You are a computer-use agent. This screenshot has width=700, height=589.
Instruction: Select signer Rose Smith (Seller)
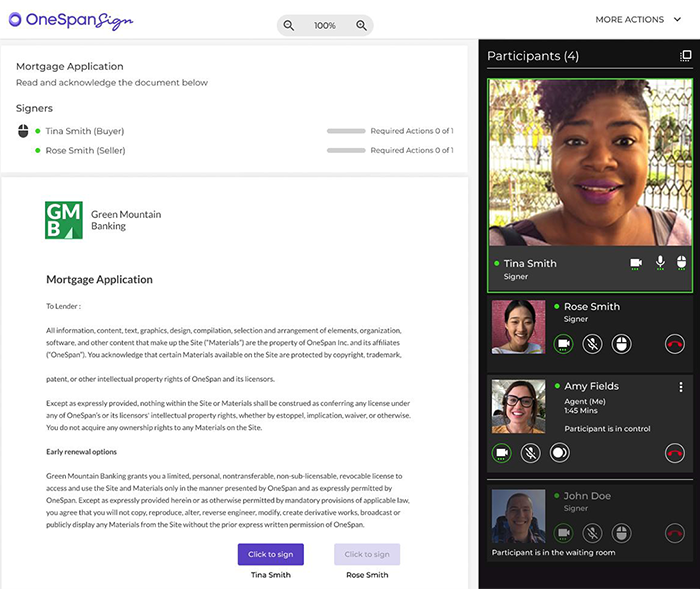85,150
